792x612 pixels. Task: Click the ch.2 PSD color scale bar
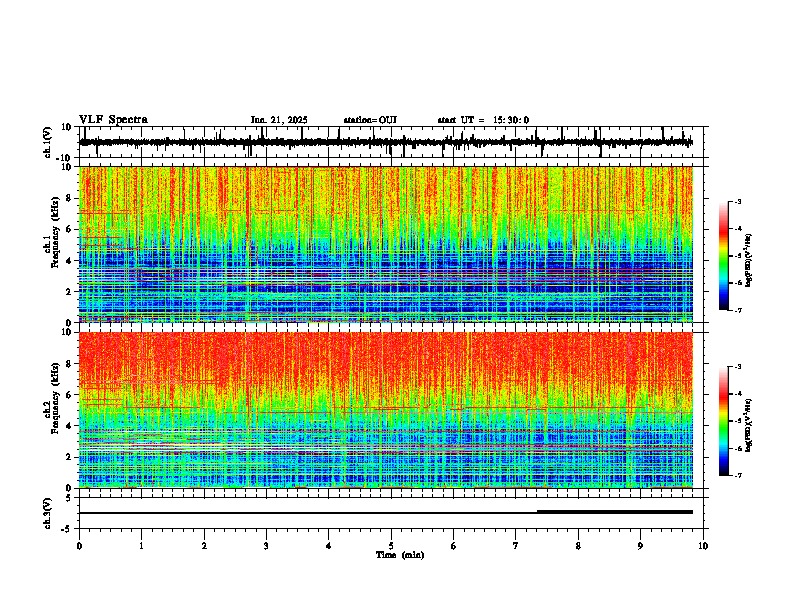[724, 421]
